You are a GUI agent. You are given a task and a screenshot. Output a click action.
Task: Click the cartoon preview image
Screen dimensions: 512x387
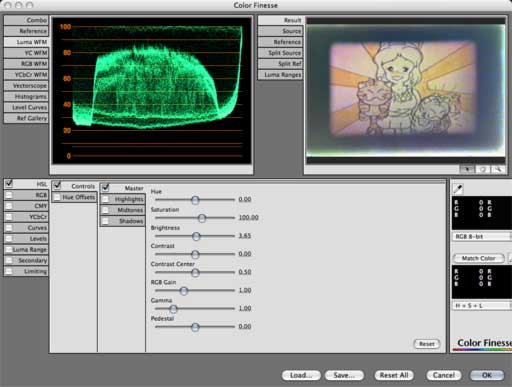pyautogui.click(x=405, y=91)
